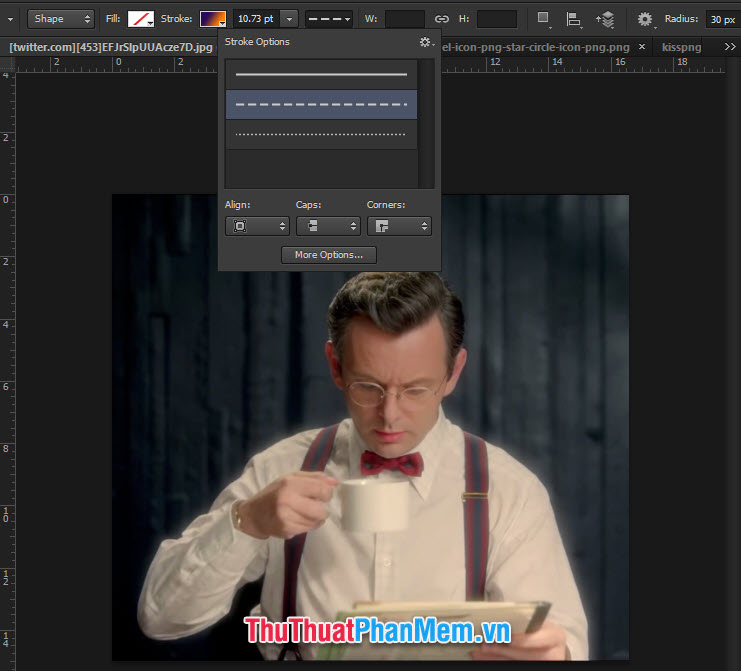Click the W width input field
The width and height of the screenshot is (741, 671).
point(405,19)
